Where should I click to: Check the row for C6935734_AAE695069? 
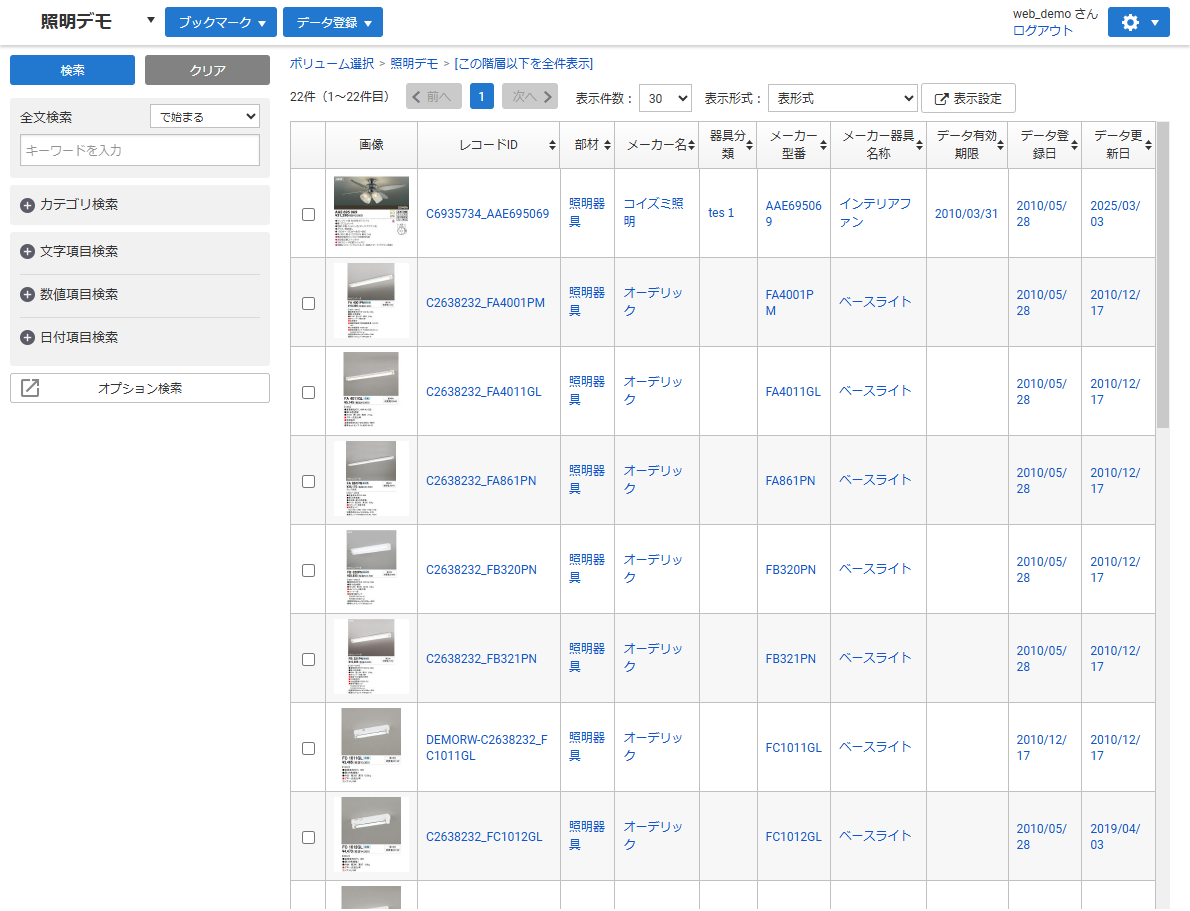308,214
